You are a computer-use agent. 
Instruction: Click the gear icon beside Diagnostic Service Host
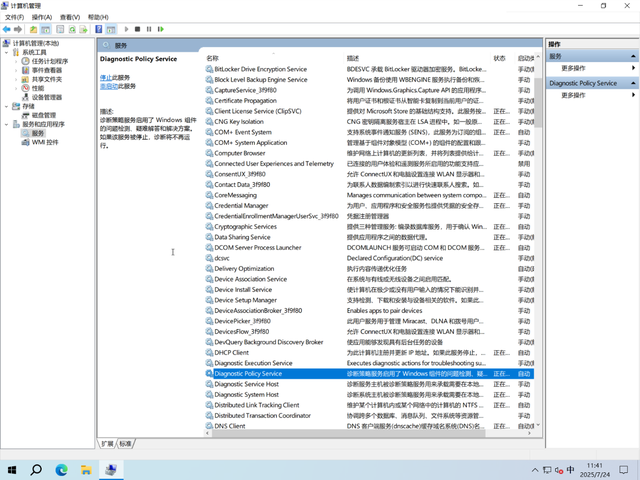[209, 384]
